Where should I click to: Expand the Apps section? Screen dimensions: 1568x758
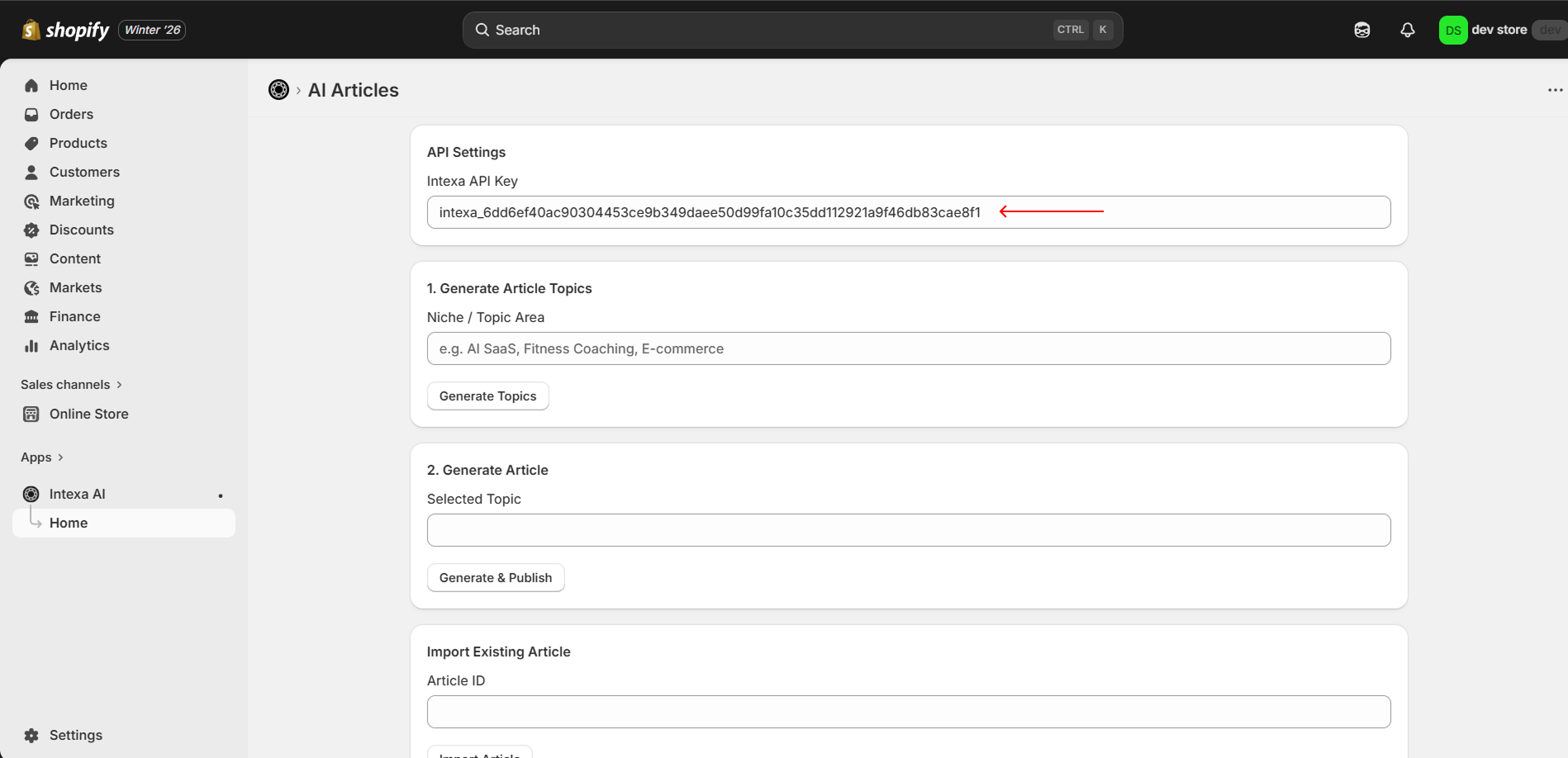tap(42, 457)
